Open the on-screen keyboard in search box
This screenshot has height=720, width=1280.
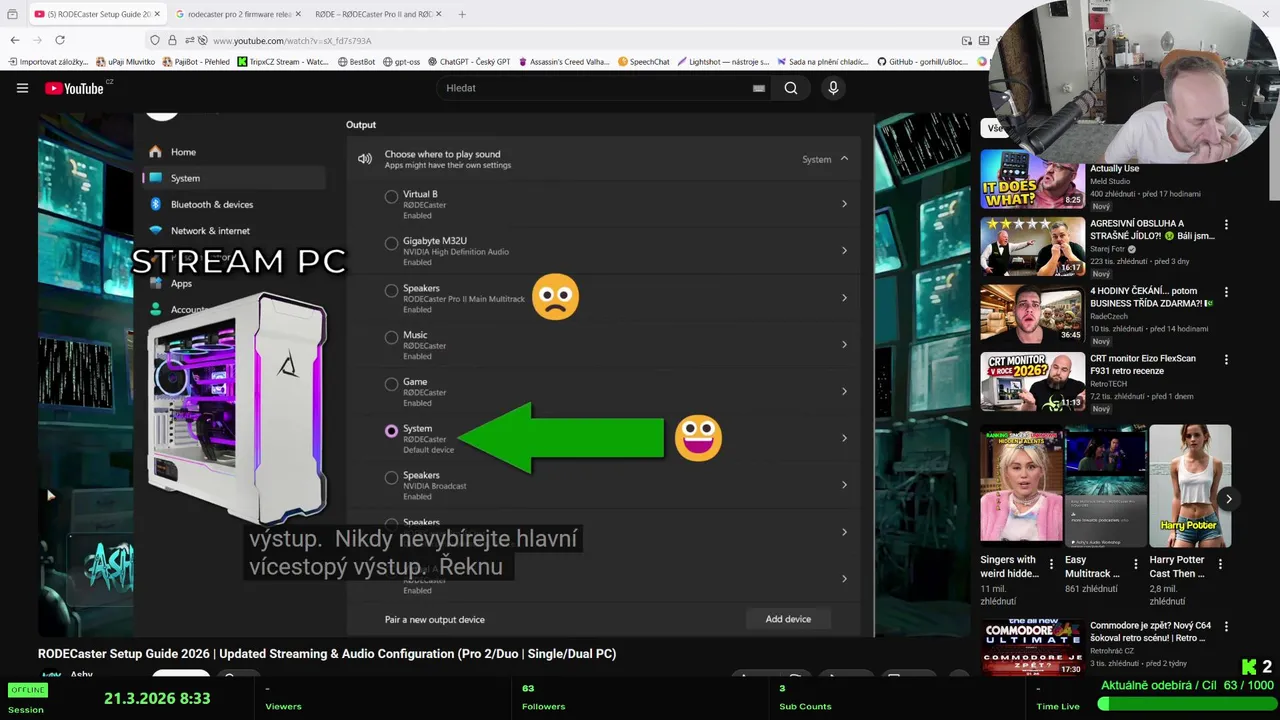click(x=759, y=88)
